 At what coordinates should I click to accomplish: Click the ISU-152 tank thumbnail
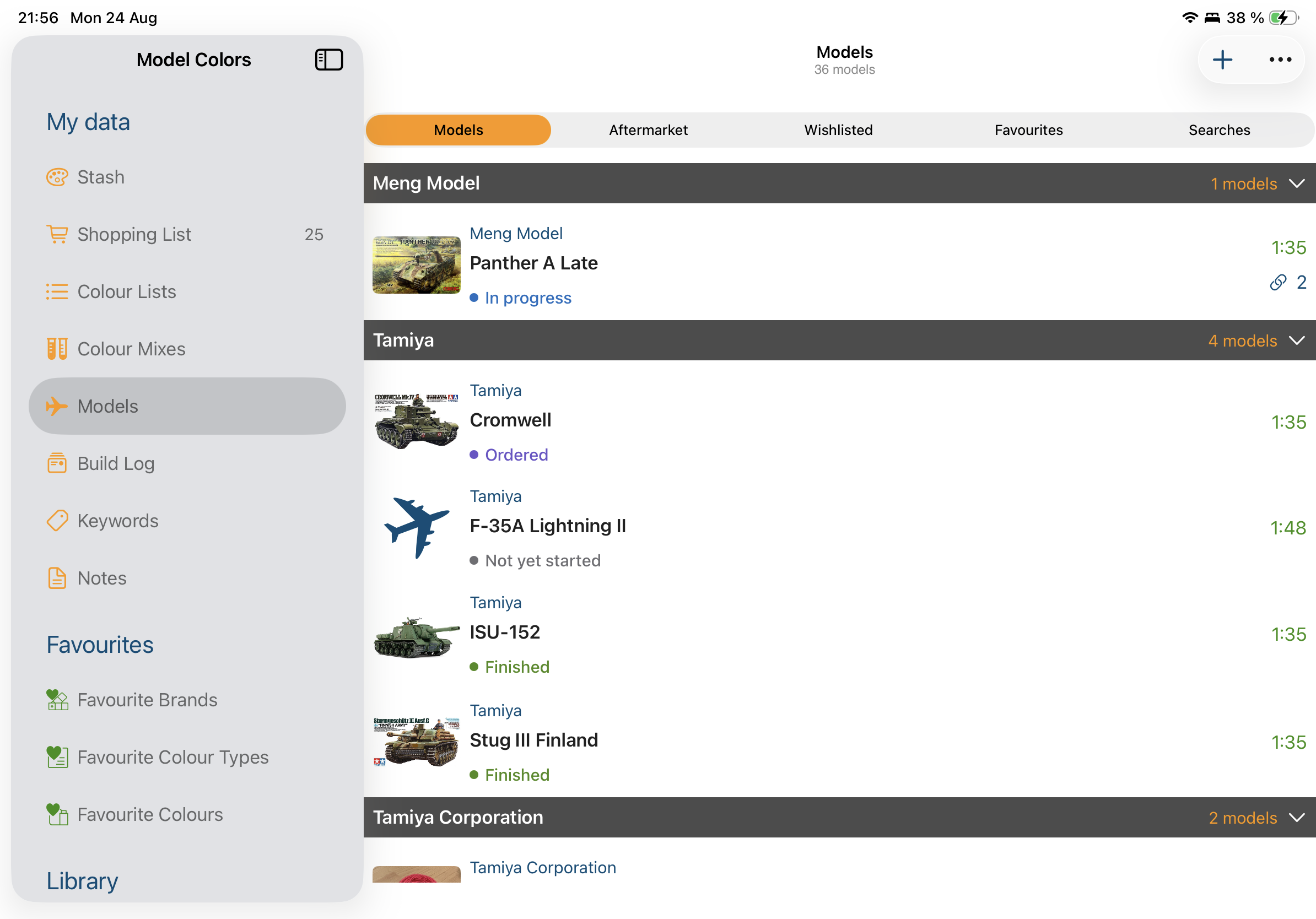click(x=417, y=636)
